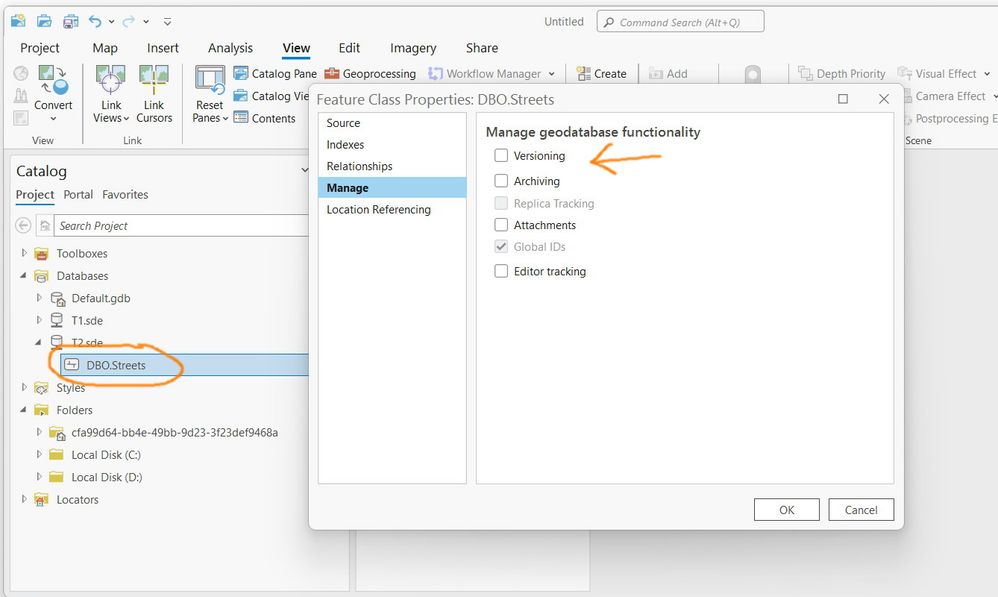This screenshot has width=998, height=597.
Task: Expand the Locators tree node
Action: click(24, 499)
